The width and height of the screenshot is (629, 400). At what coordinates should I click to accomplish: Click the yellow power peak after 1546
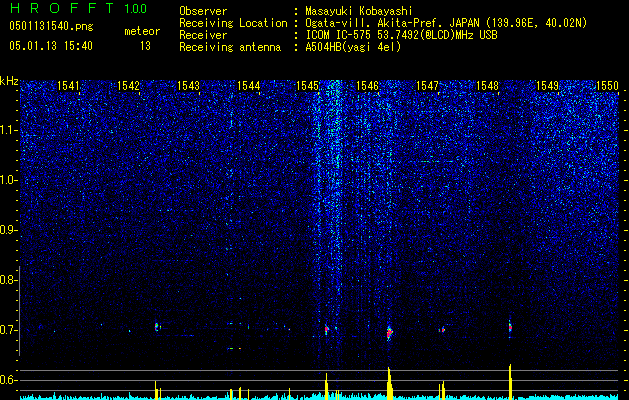(389, 383)
